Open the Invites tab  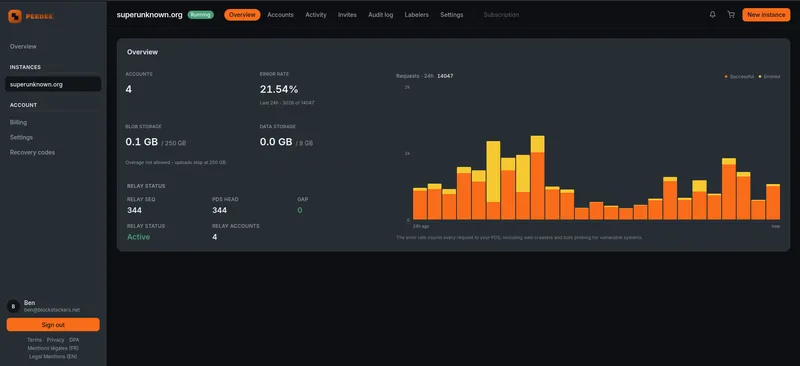tap(347, 15)
